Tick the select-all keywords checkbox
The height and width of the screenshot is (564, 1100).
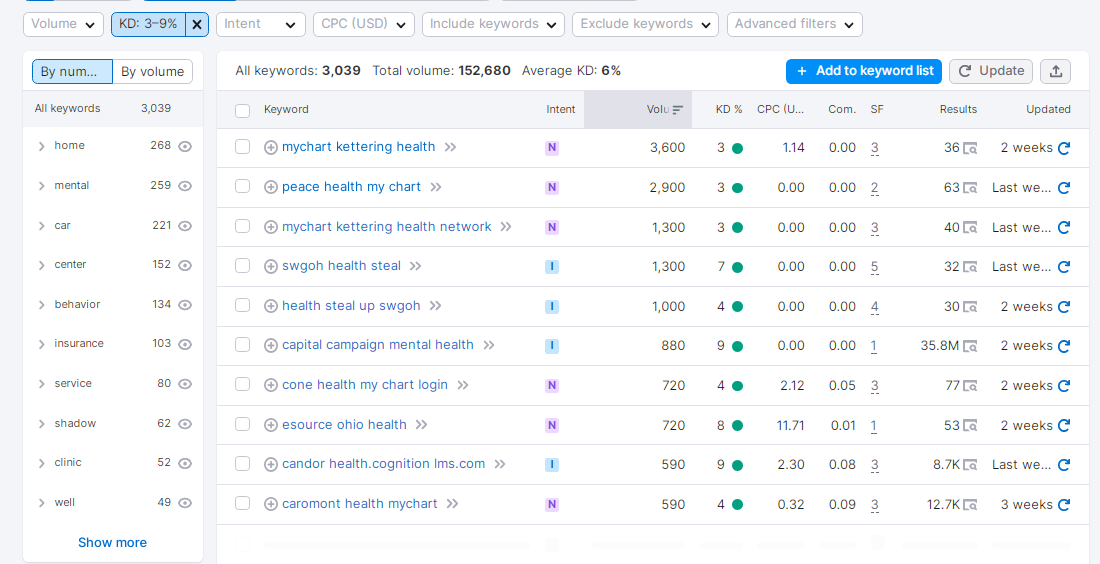point(242,110)
